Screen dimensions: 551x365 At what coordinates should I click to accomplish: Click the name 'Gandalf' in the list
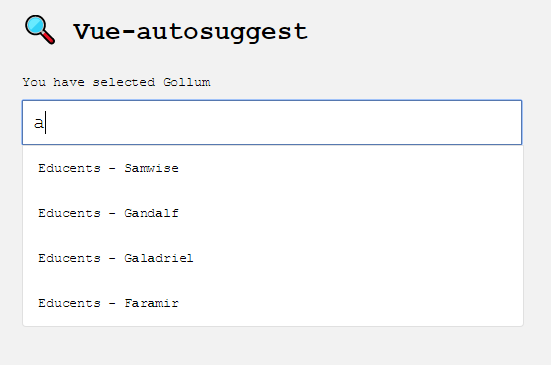coord(151,213)
